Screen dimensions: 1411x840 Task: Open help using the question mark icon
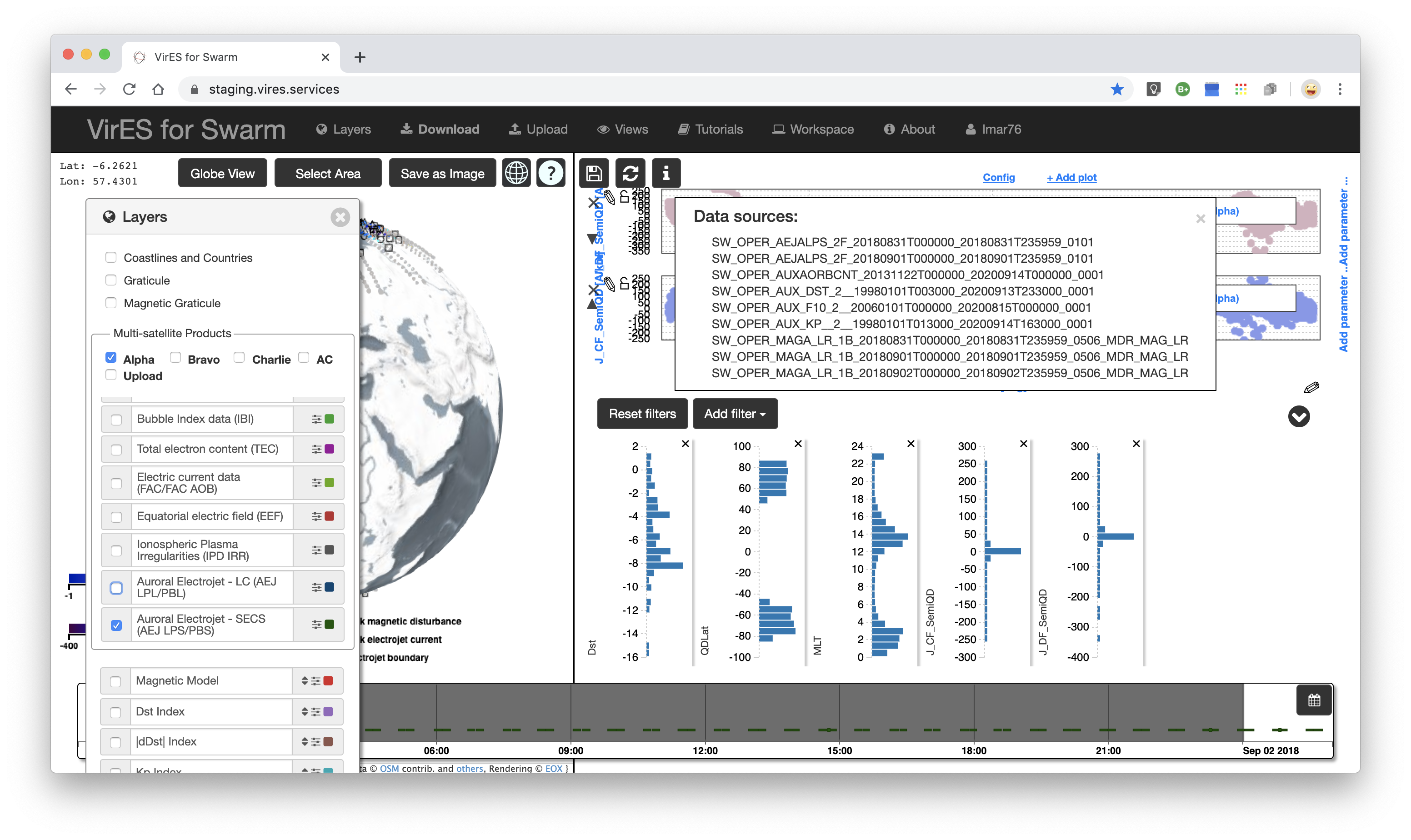550,173
